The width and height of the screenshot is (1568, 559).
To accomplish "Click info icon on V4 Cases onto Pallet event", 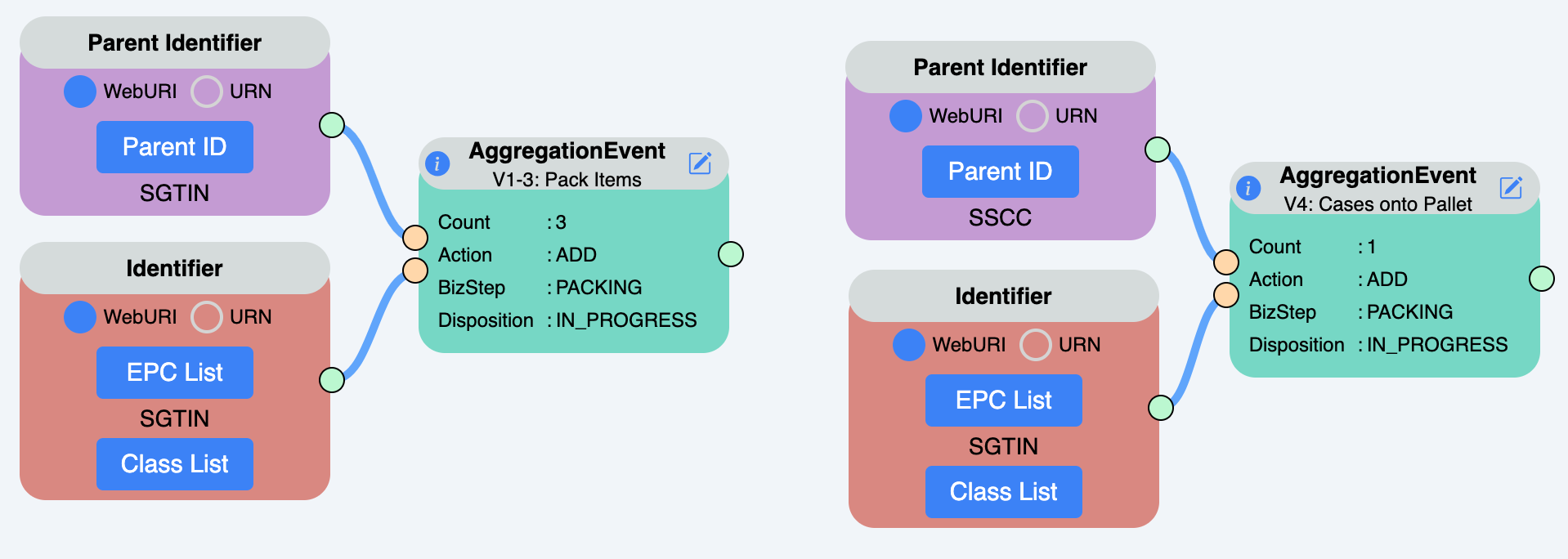I will [x=1248, y=188].
